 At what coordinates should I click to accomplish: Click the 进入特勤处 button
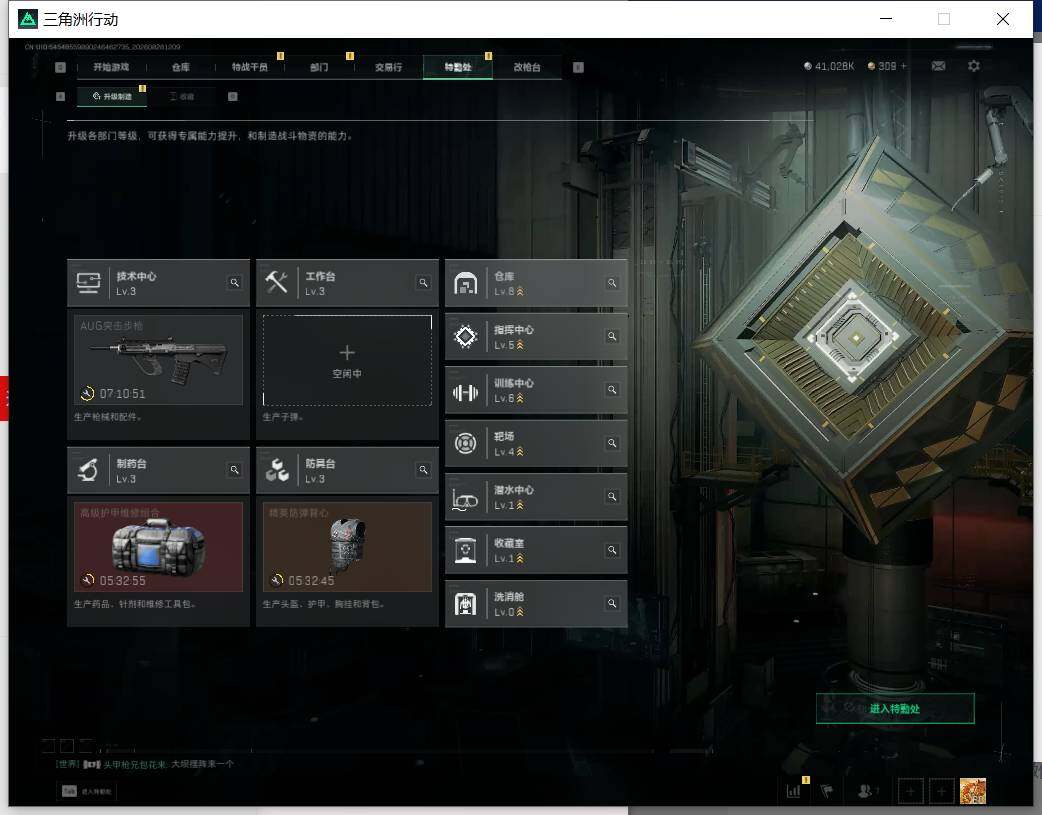[x=895, y=709]
